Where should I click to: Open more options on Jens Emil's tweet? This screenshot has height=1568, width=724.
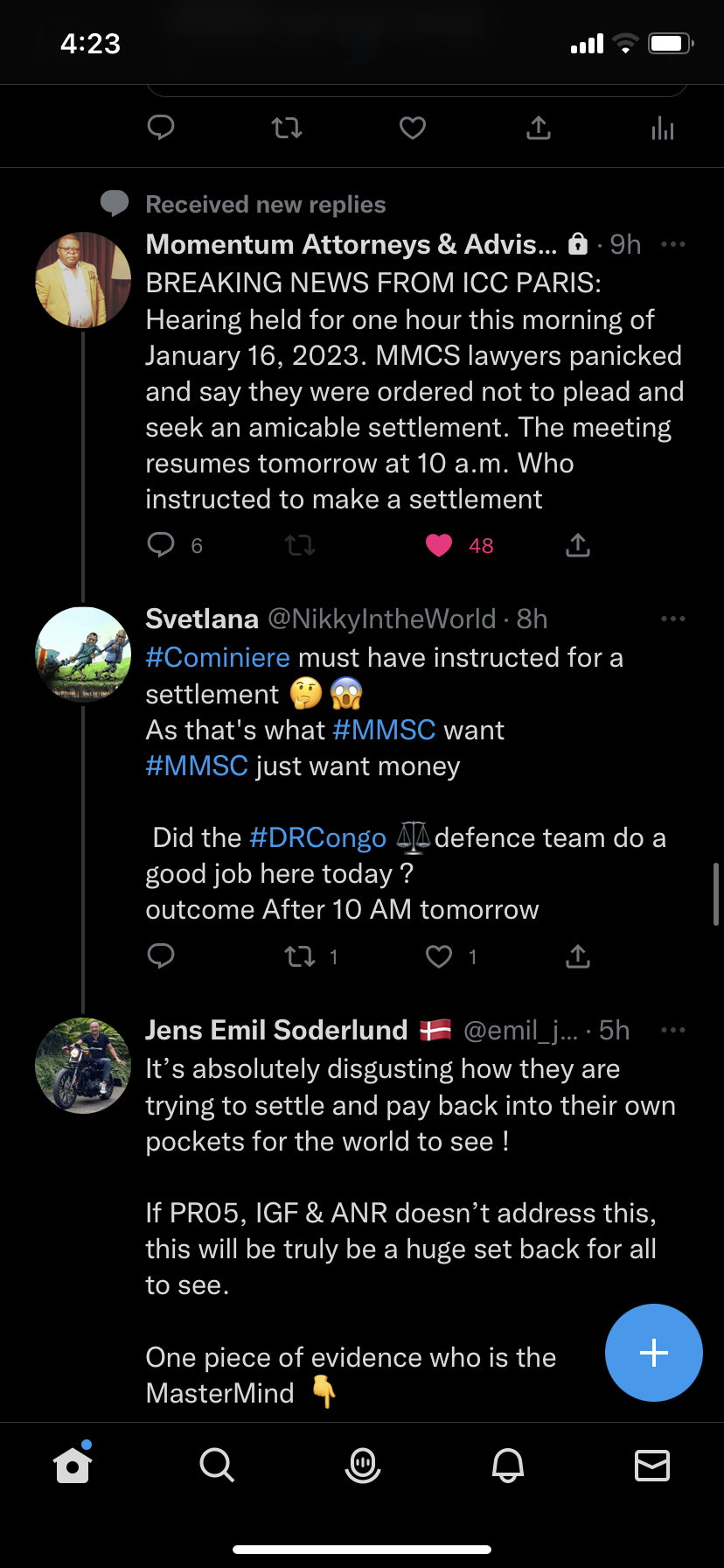[673, 1030]
